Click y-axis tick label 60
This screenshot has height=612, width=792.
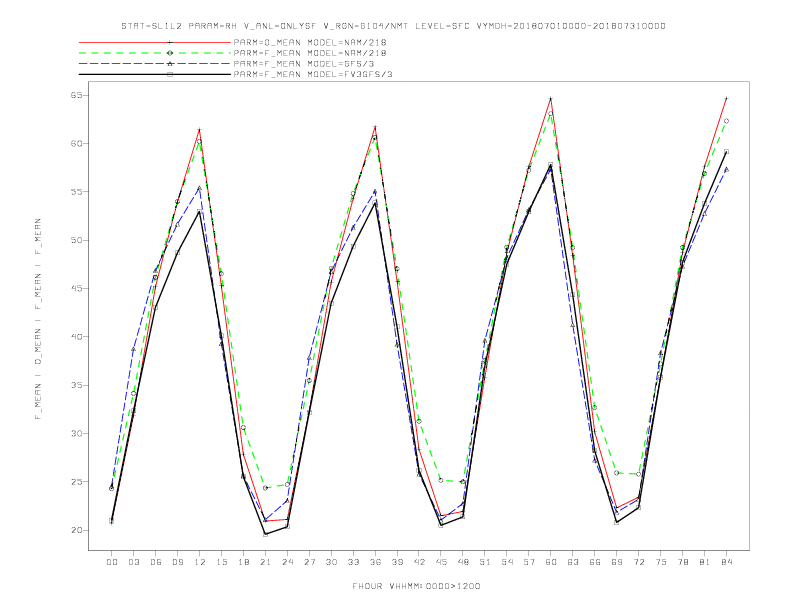tap(76, 143)
